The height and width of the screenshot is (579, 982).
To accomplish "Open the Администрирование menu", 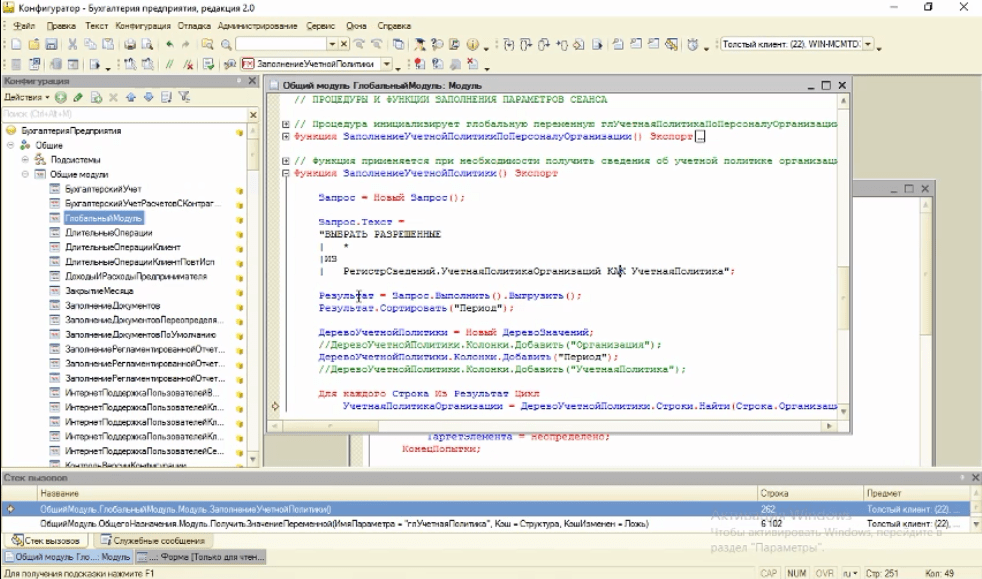I will [257, 26].
